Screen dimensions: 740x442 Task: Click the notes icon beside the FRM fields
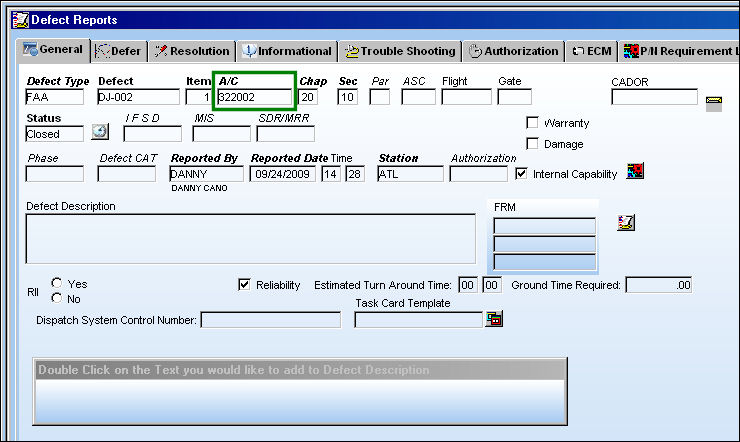(626, 222)
